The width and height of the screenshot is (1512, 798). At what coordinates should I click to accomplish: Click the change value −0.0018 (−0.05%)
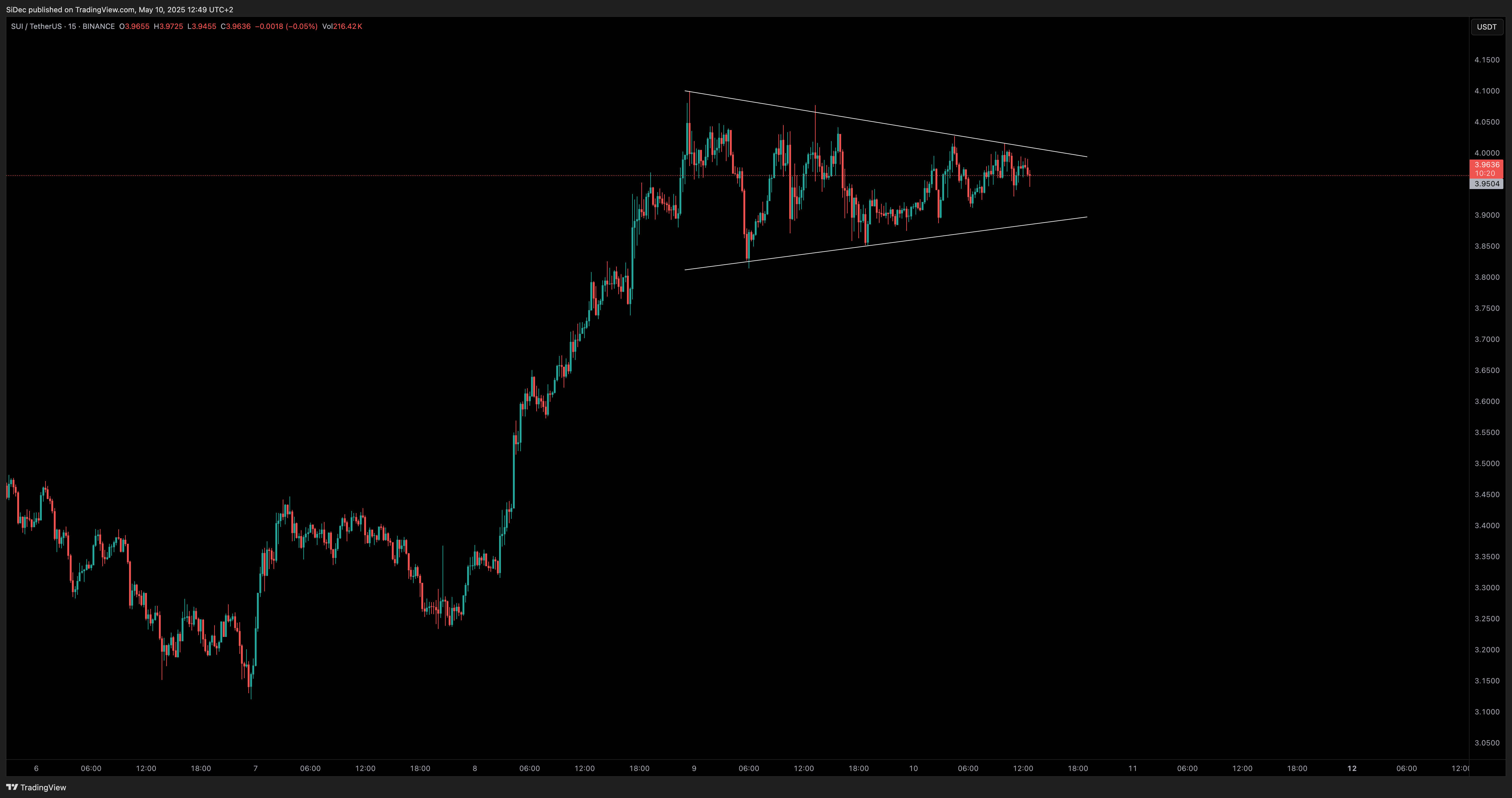click(286, 26)
